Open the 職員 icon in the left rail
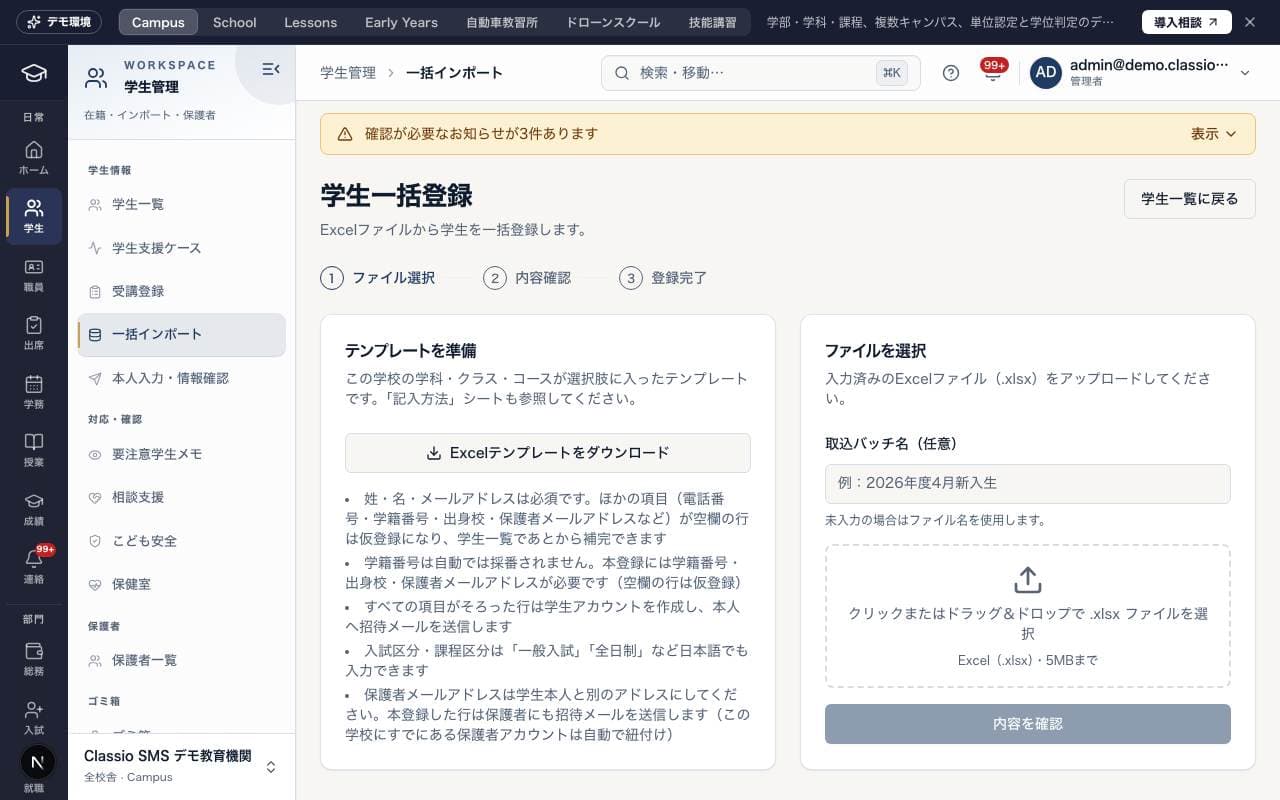The width and height of the screenshot is (1280, 800). pyautogui.click(x=34, y=275)
